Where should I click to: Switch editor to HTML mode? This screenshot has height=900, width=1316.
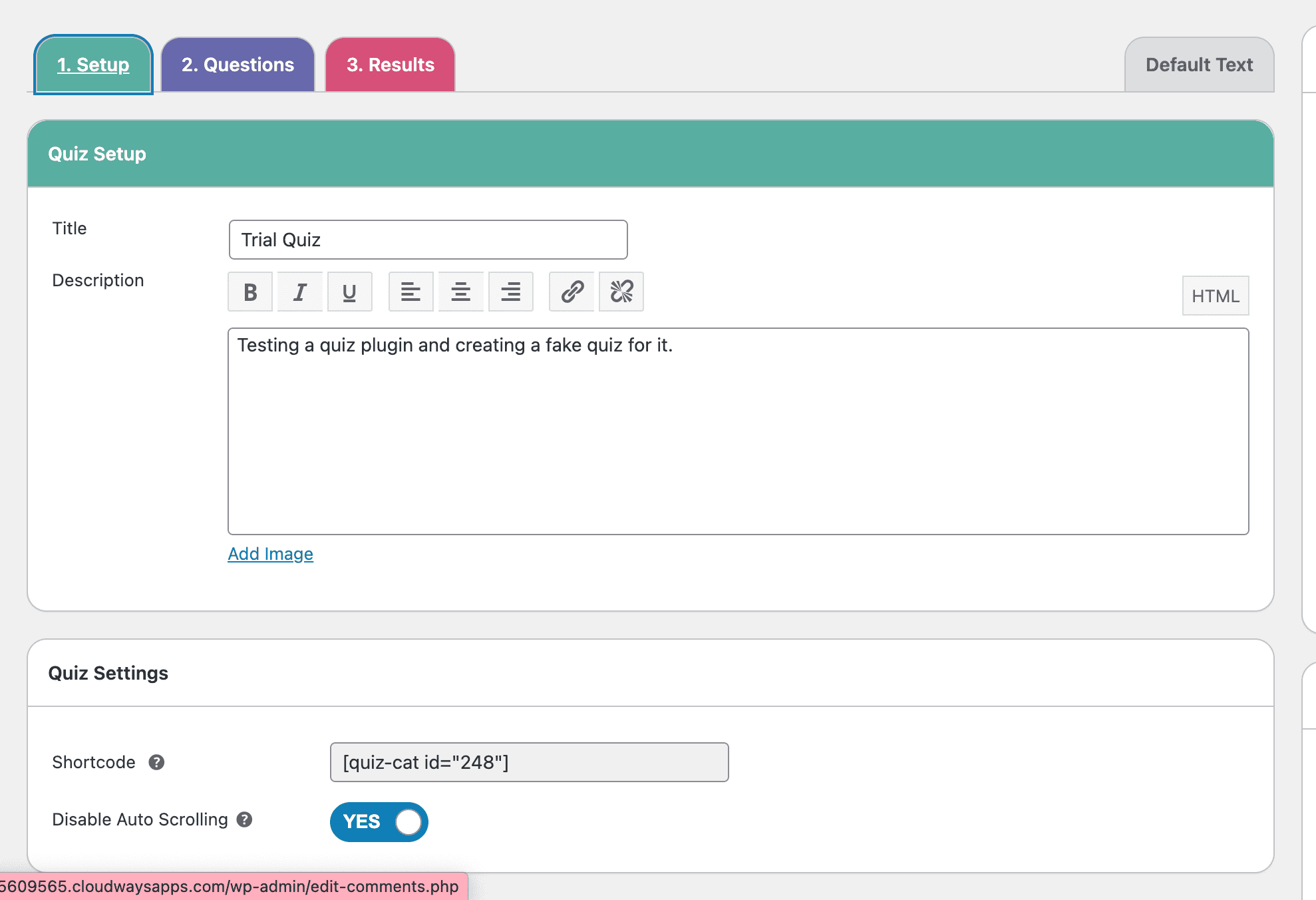point(1216,296)
